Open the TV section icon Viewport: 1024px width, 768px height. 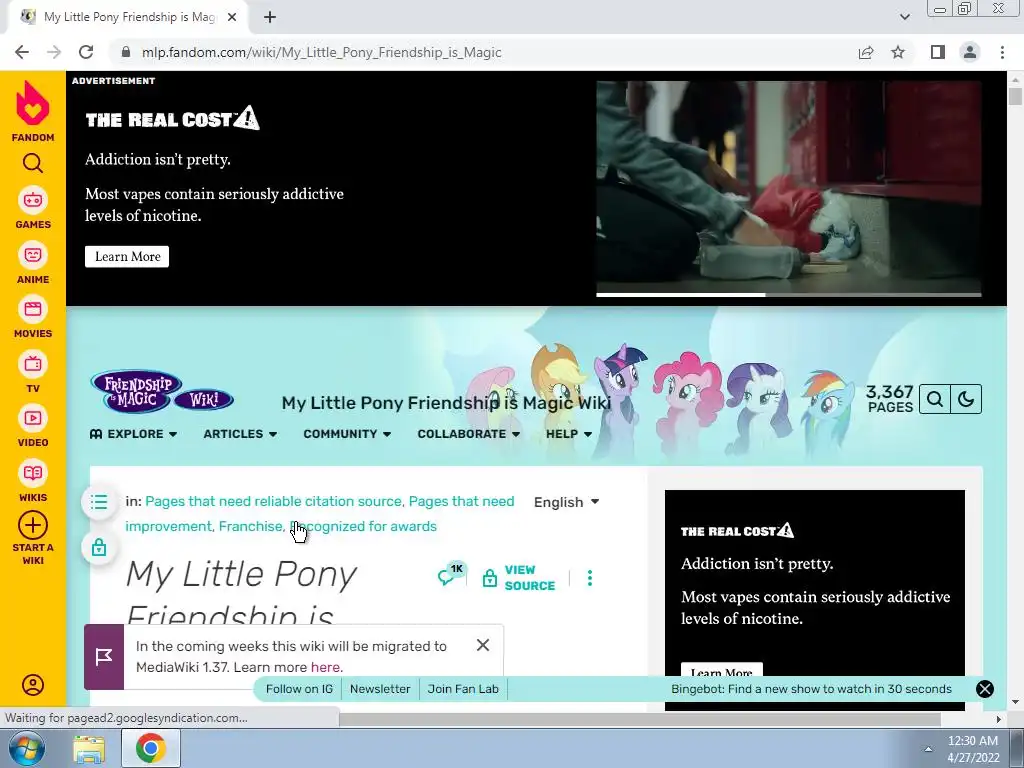pyautogui.click(x=33, y=364)
